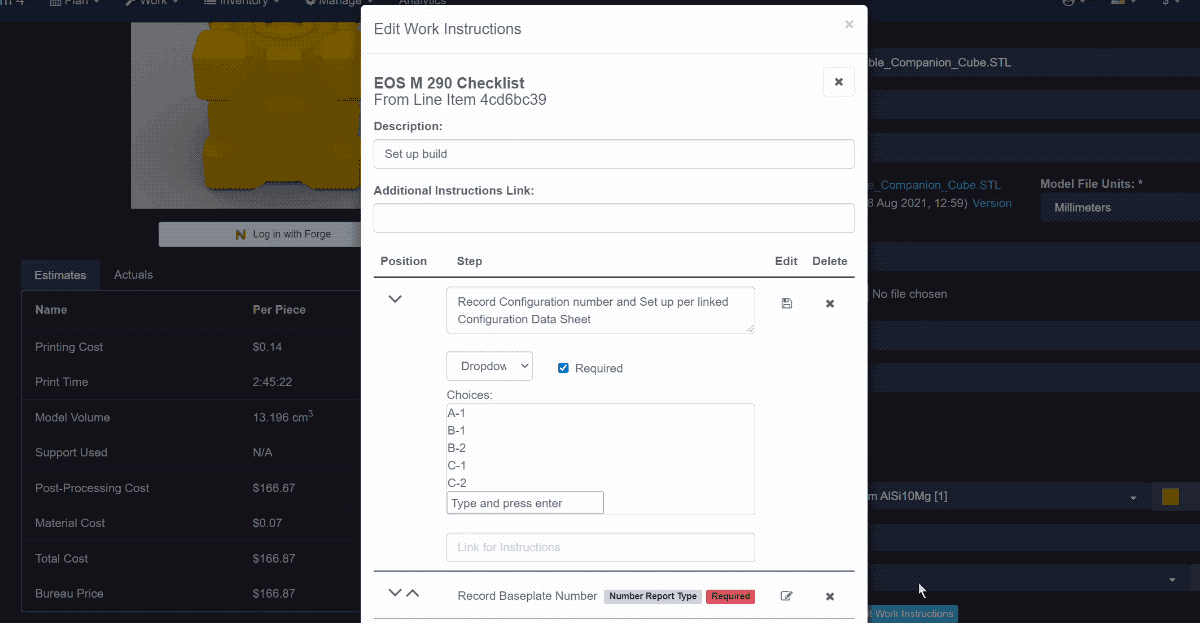
Task: Click the Link for Instructions field
Action: [x=600, y=547]
